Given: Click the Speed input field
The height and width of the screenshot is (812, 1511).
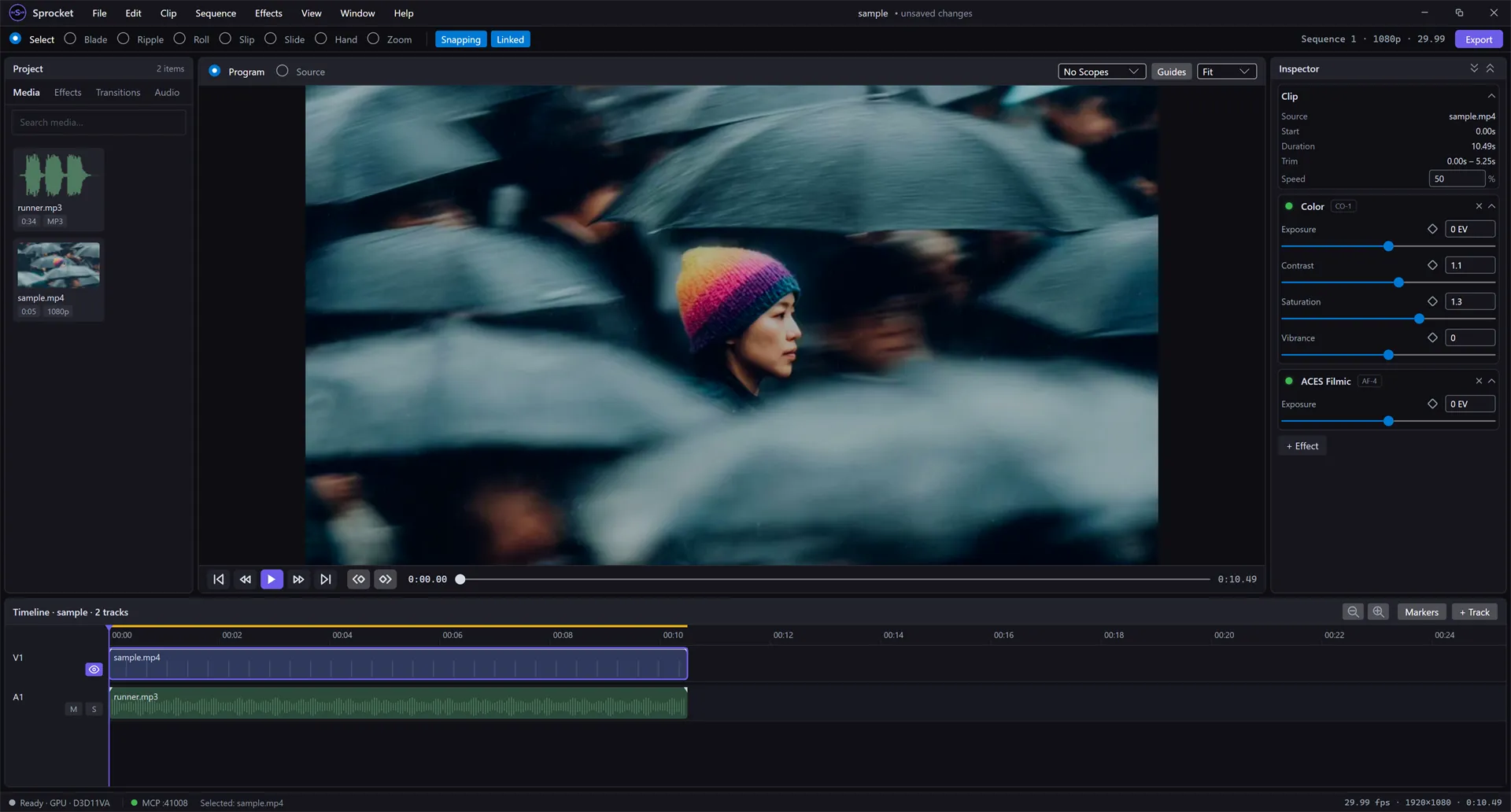Looking at the screenshot, I should [x=1457, y=179].
